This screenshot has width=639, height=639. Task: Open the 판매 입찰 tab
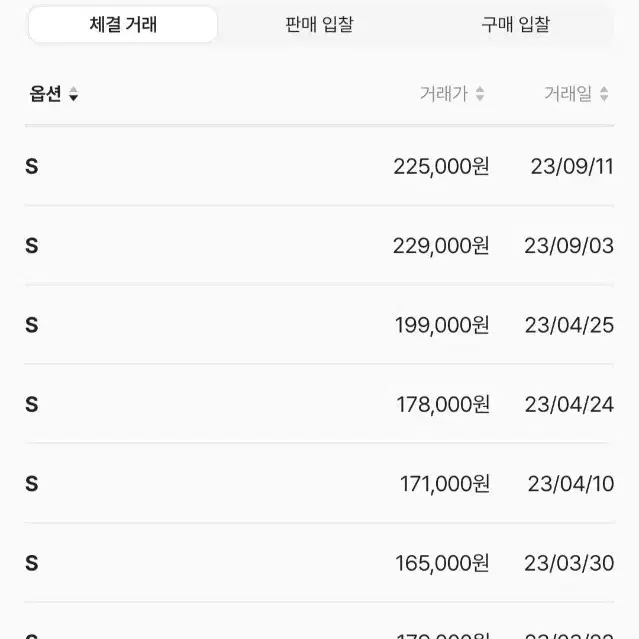(319, 24)
